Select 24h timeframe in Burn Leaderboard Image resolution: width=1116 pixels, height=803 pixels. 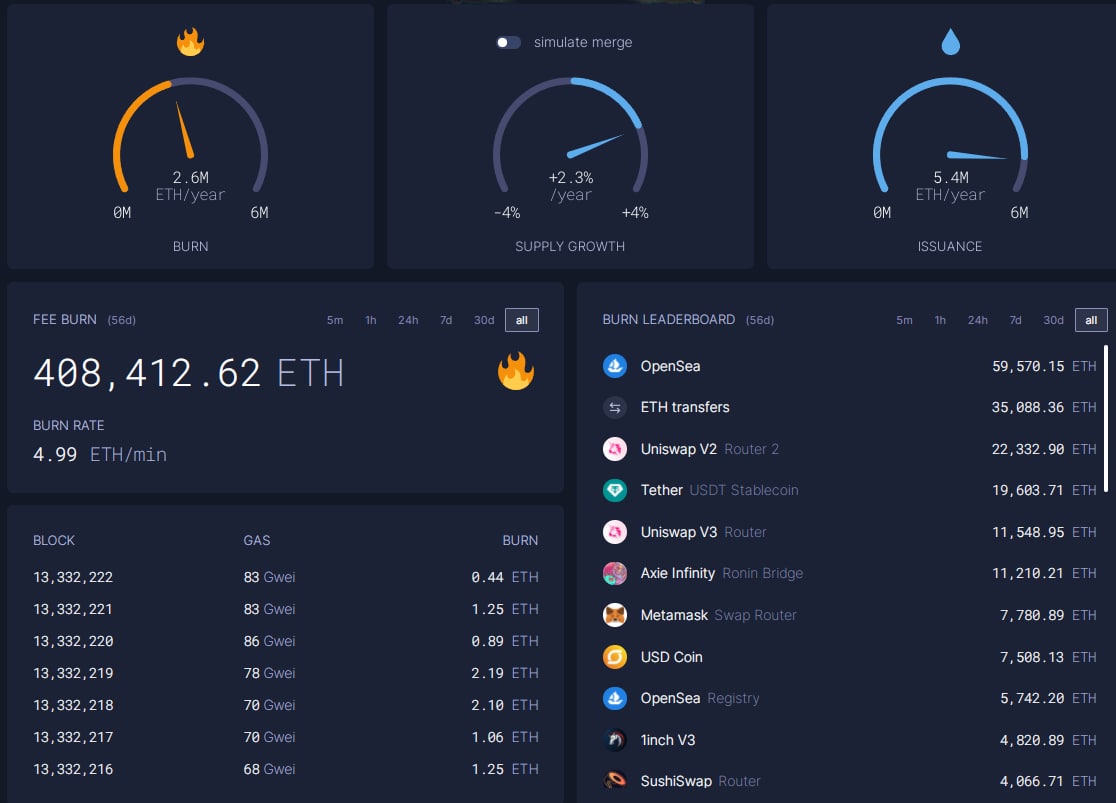click(977, 320)
